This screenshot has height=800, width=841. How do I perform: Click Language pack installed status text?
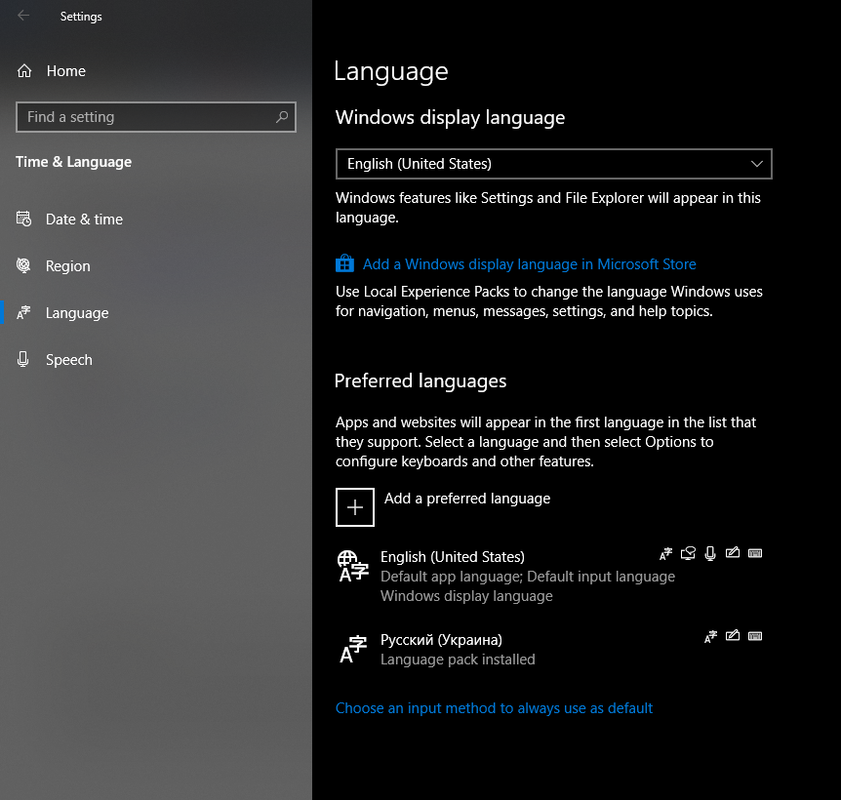point(458,659)
